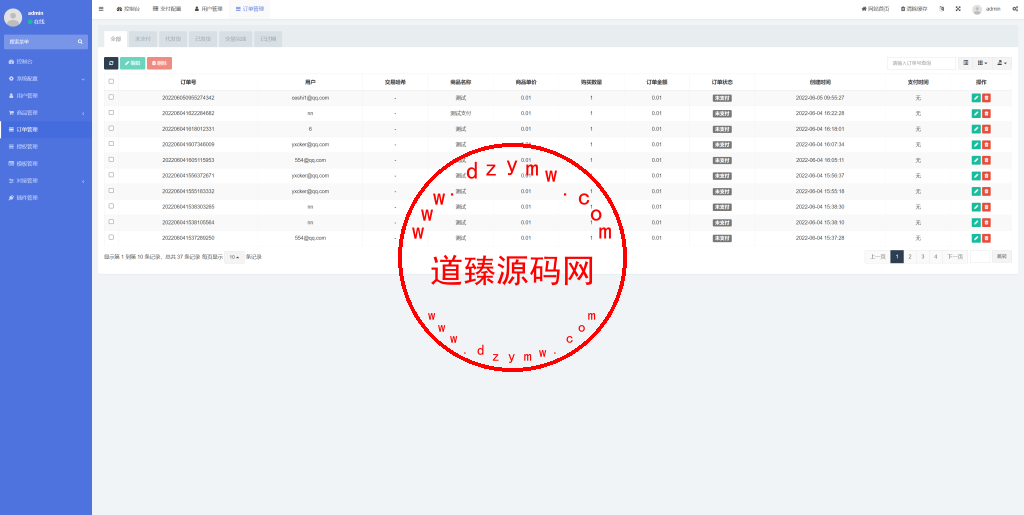Open 用户管理 in the sidebar

[46, 95]
